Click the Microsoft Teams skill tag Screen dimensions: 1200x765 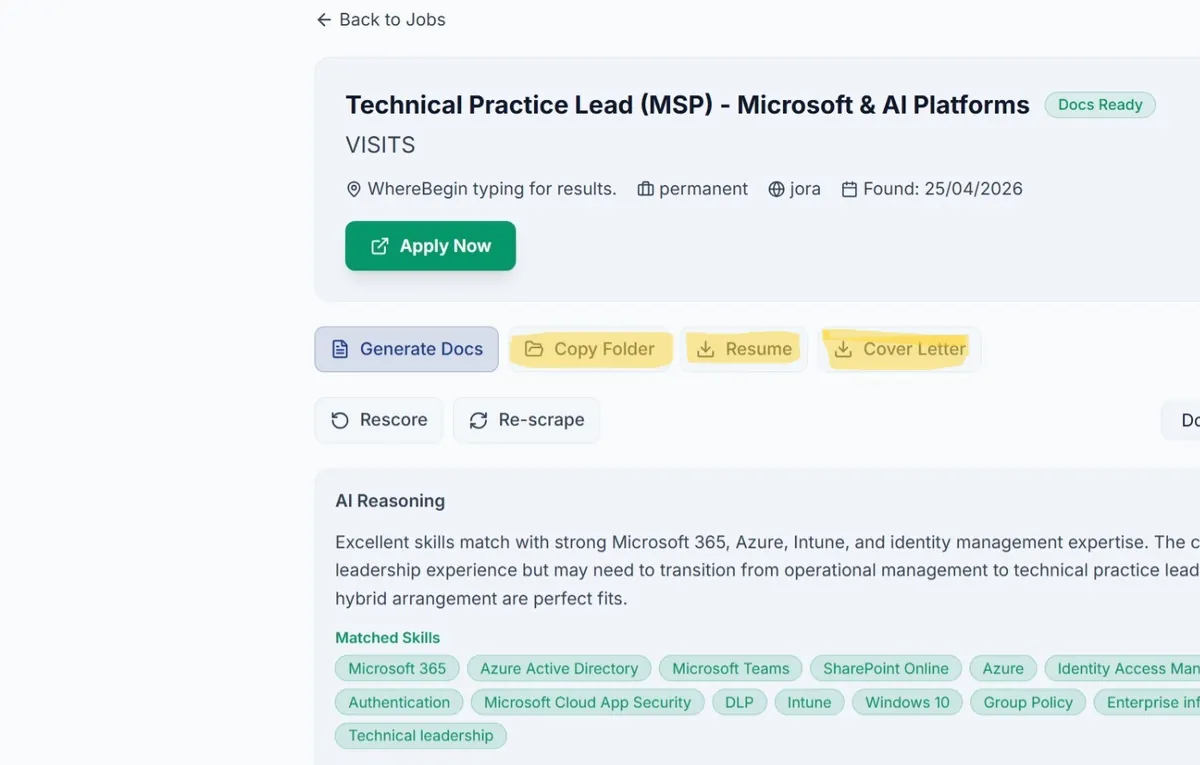click(731, 668)
